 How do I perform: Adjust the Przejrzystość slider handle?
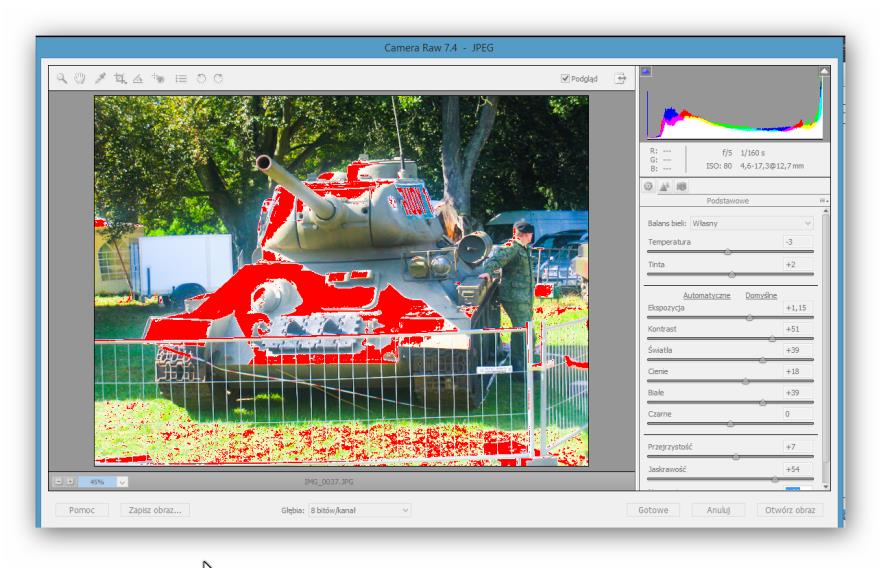click(x=736, y=457)
